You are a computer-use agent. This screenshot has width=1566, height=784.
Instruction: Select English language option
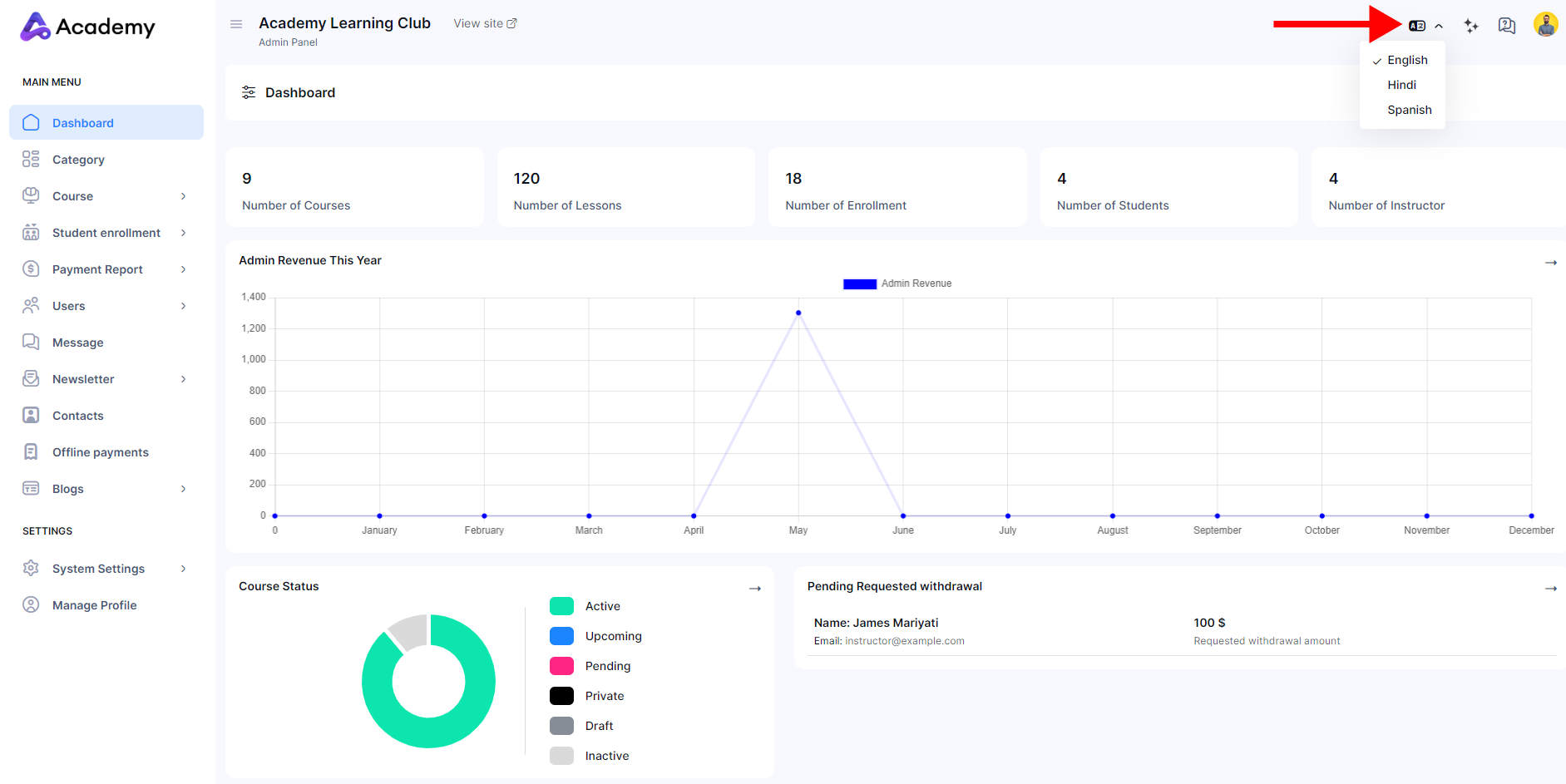pyautogui.click(x=1407, y=60)
